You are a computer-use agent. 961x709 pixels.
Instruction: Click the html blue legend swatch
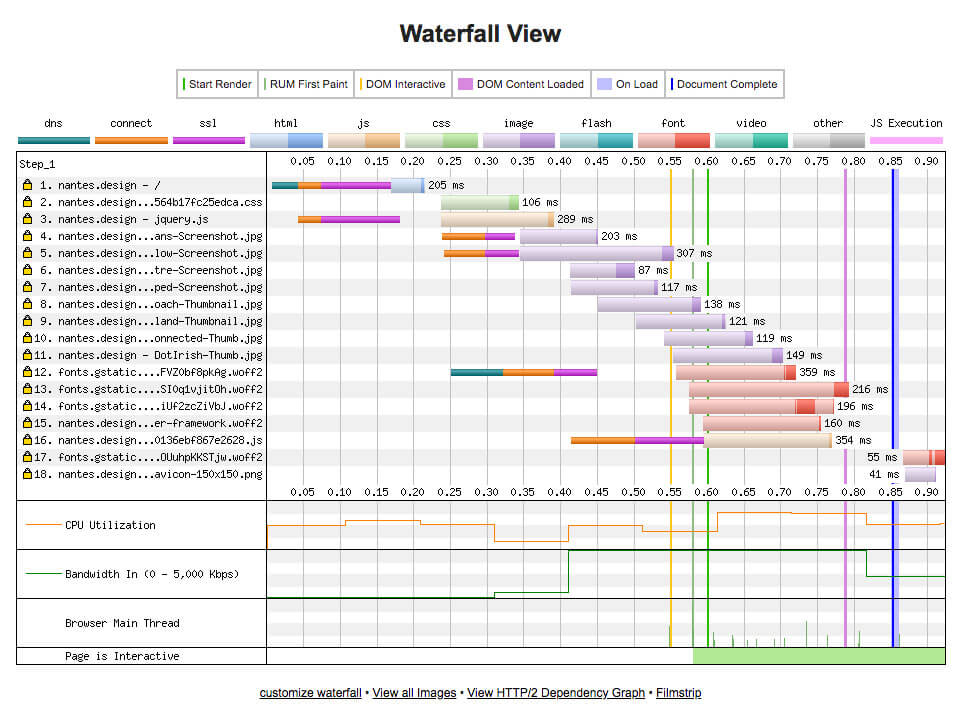286,140
